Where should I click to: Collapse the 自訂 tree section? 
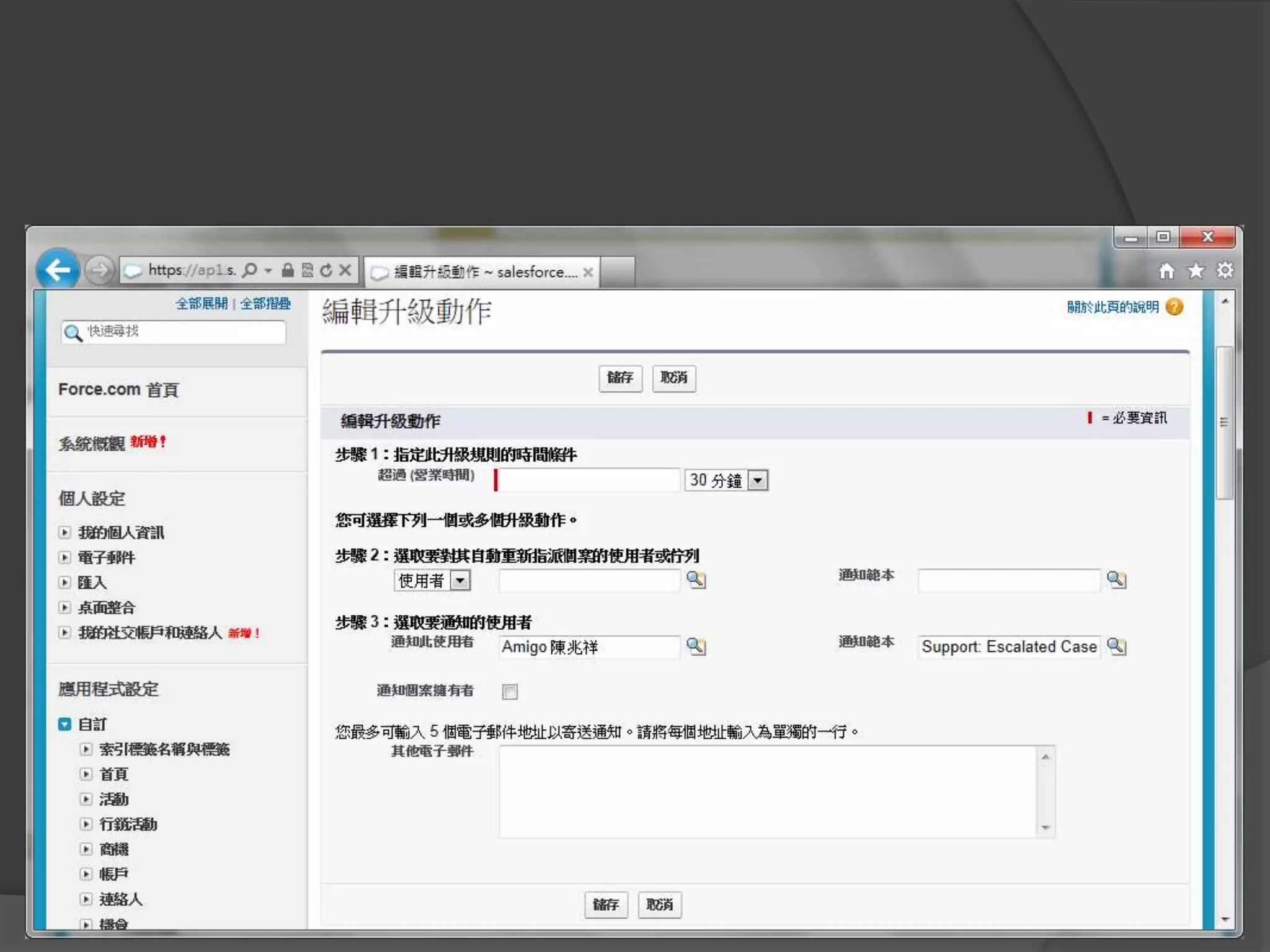tap(65, 724)
